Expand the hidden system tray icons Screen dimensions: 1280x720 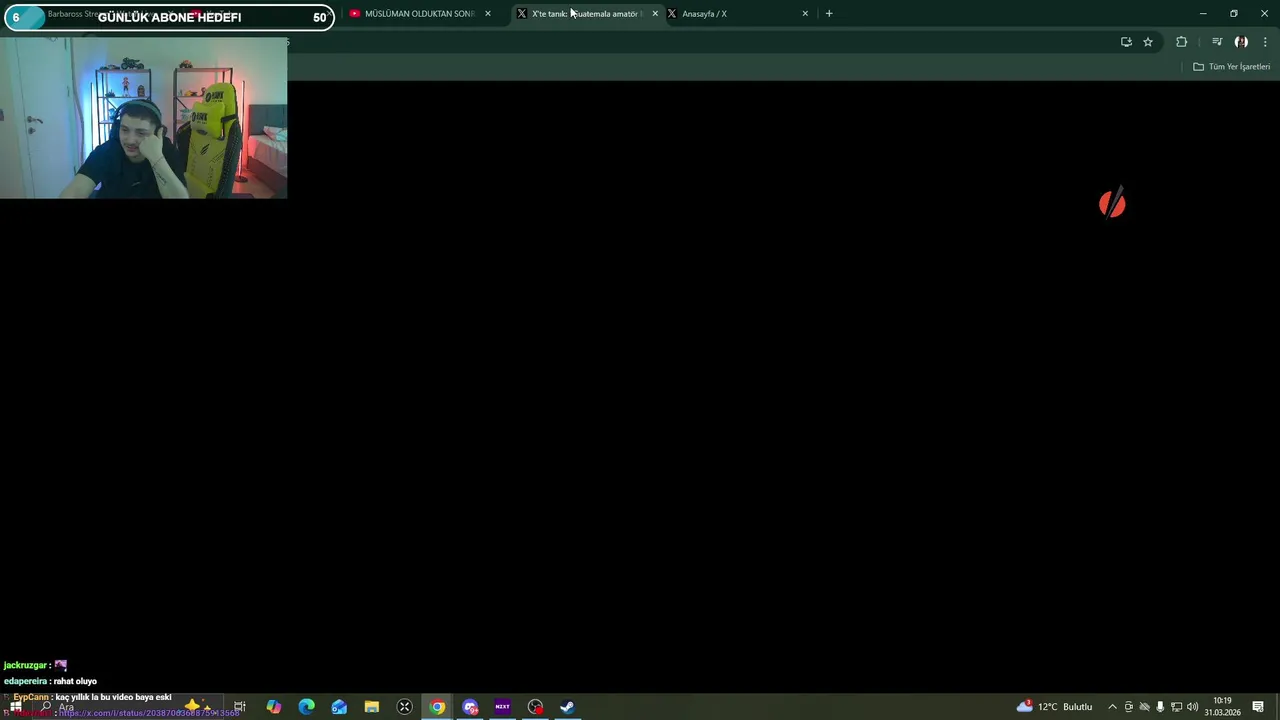click(1112, 707)
